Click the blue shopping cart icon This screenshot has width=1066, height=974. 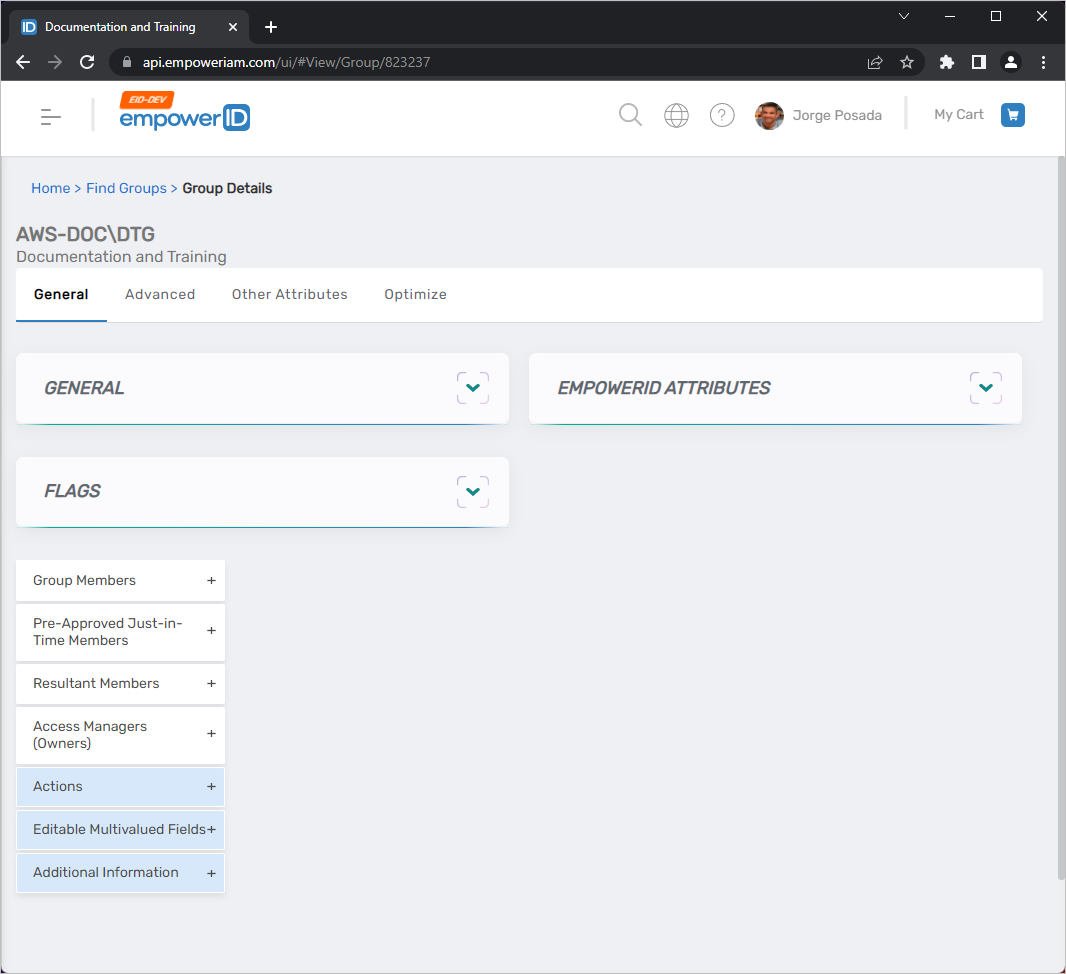[x=1012, y=115]
